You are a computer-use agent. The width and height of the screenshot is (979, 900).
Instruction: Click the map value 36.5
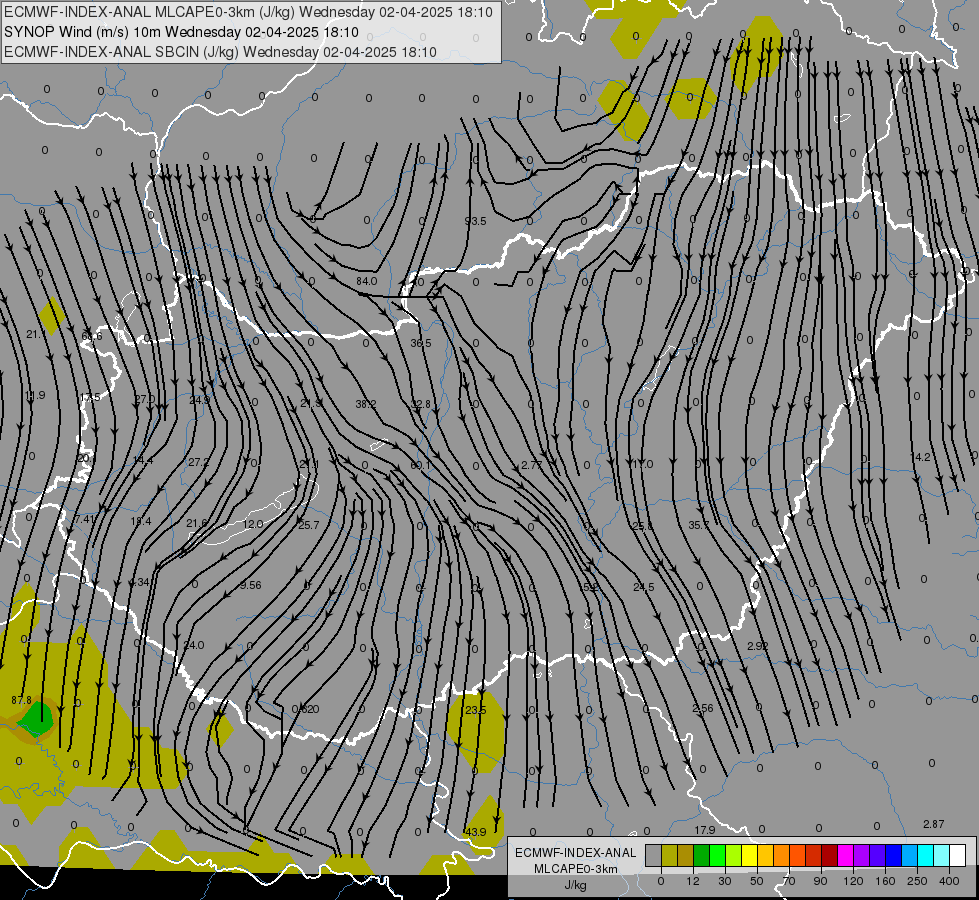(x=421, y=343)
